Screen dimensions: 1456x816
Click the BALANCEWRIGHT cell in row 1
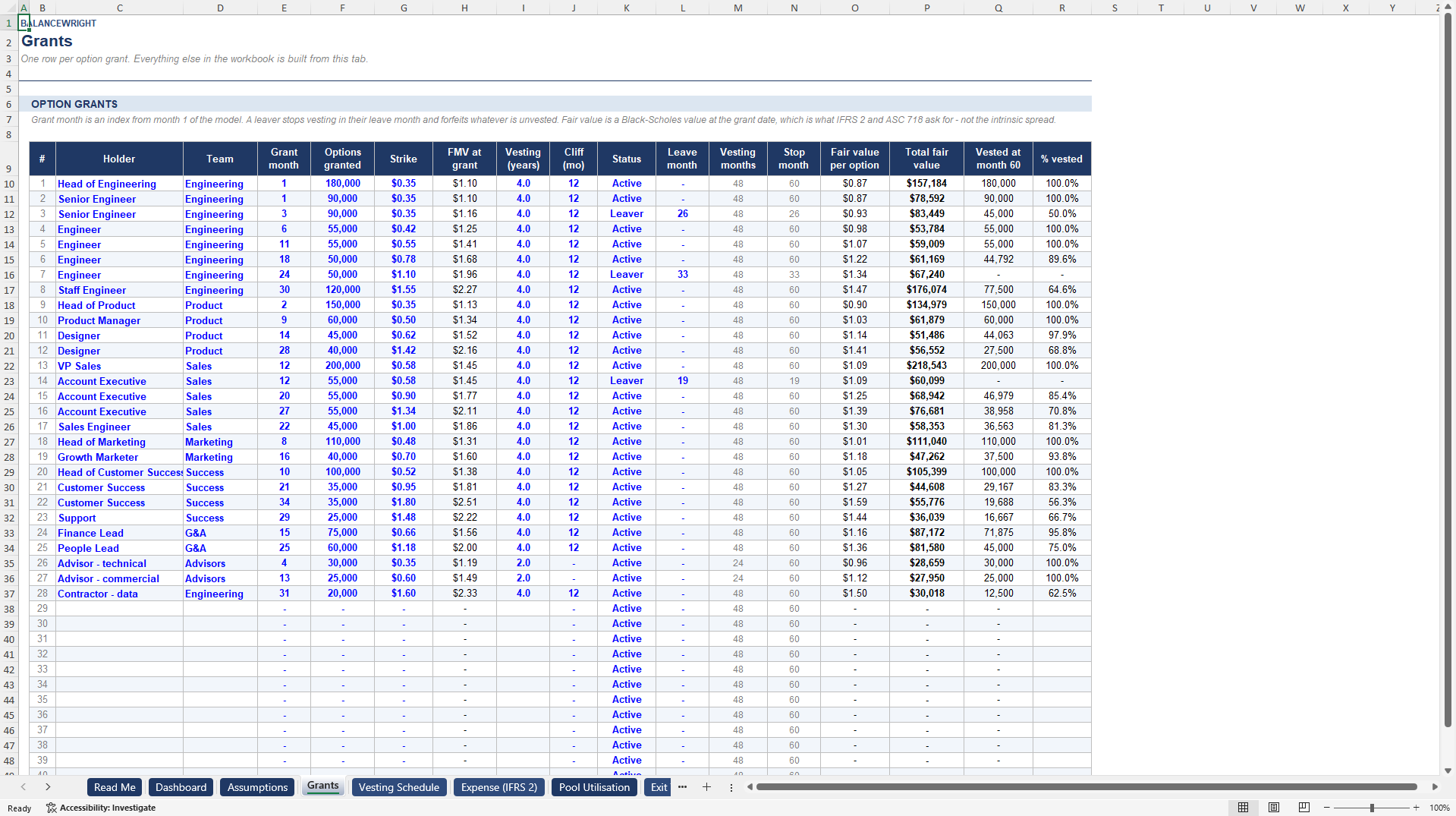59,24
